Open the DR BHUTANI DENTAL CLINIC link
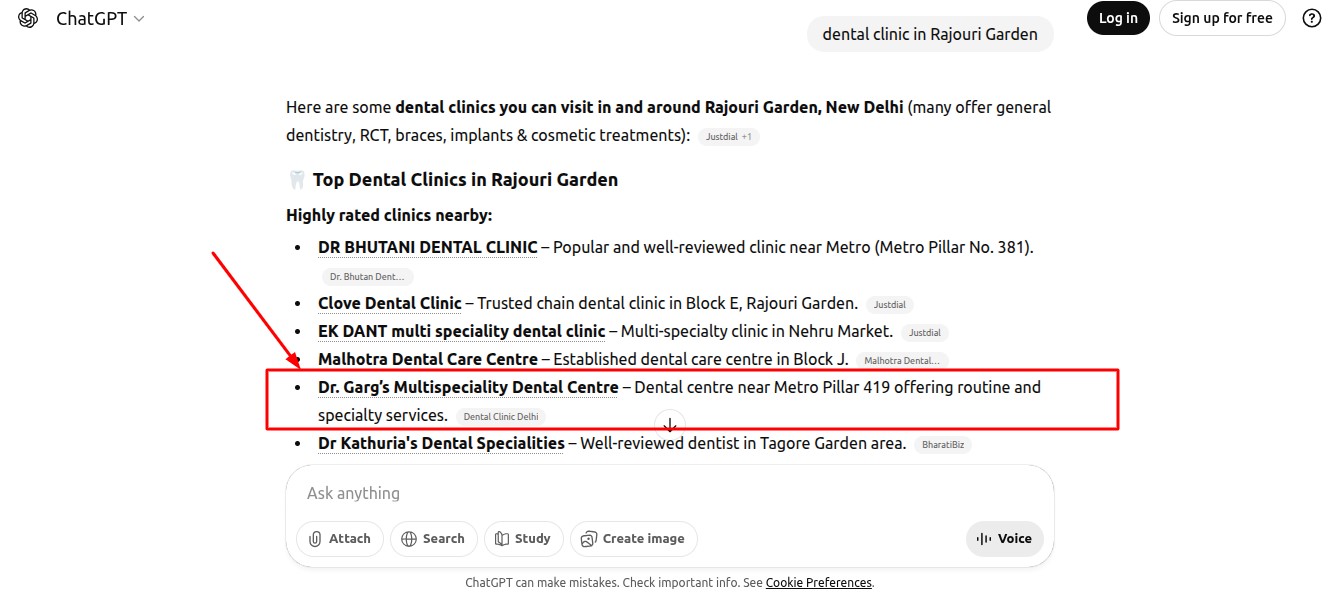 [x=427, y=247]
